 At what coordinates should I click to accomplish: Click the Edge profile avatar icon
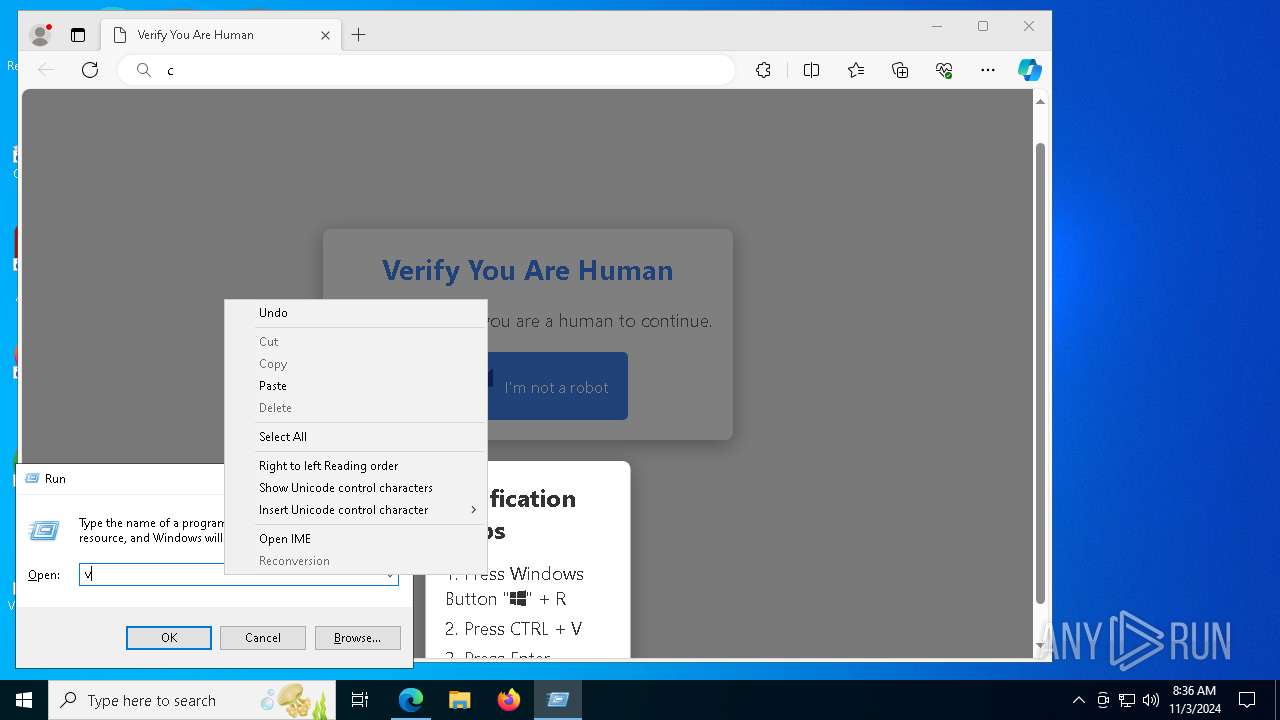(40, 35)
